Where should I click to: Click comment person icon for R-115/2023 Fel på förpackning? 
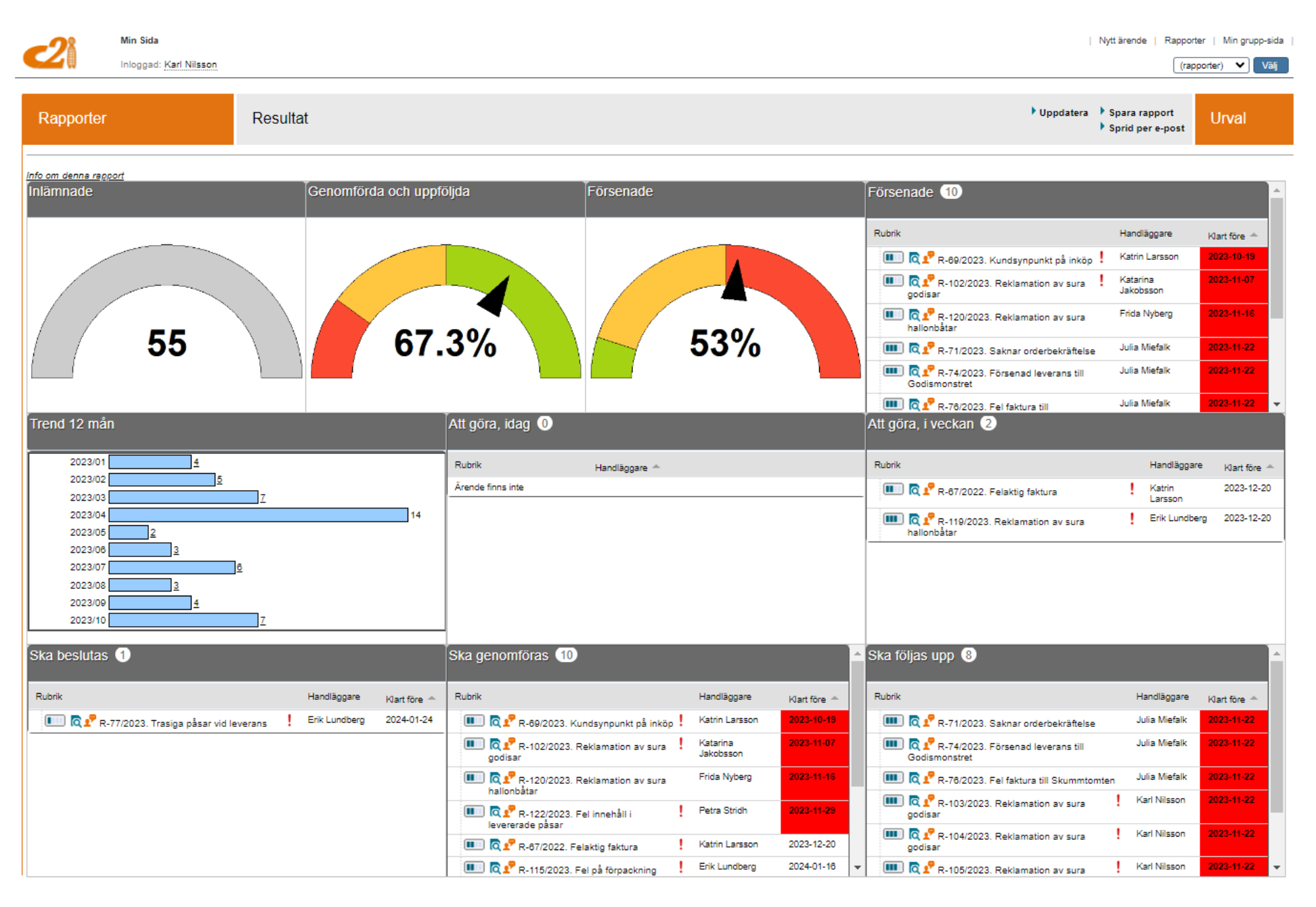509,867
